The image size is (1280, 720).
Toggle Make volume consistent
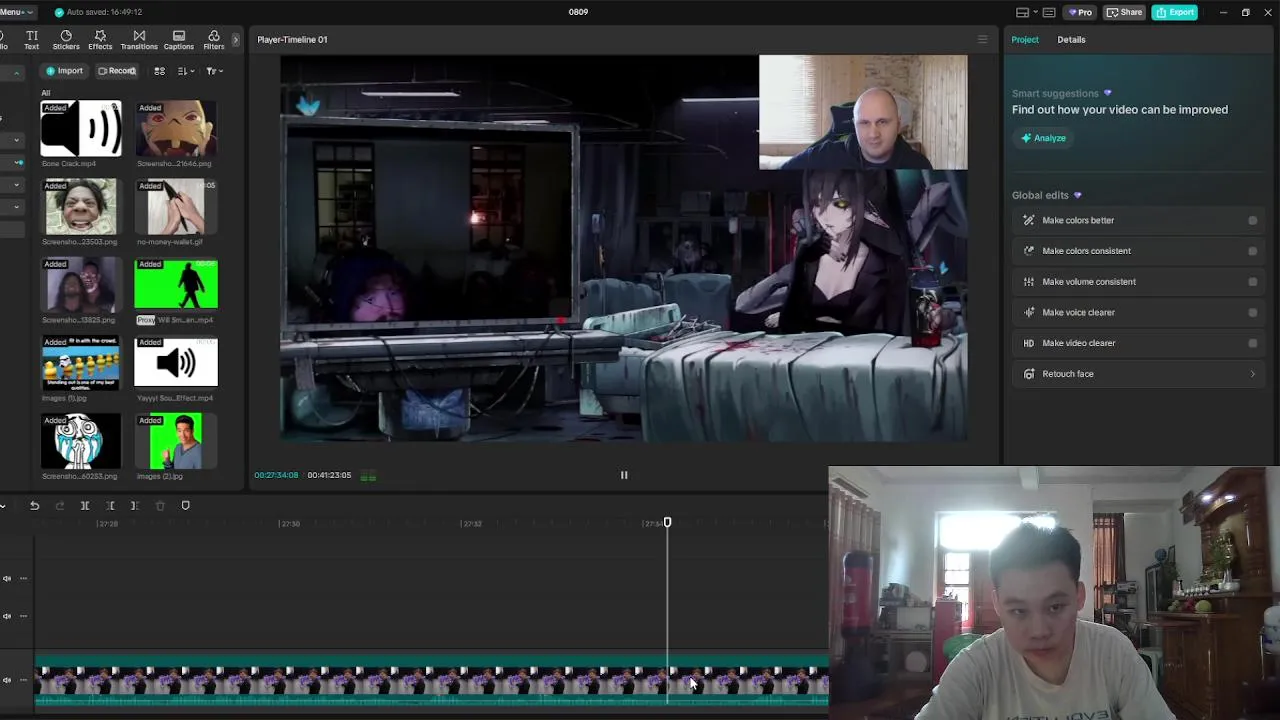[x=1252, y=282]
